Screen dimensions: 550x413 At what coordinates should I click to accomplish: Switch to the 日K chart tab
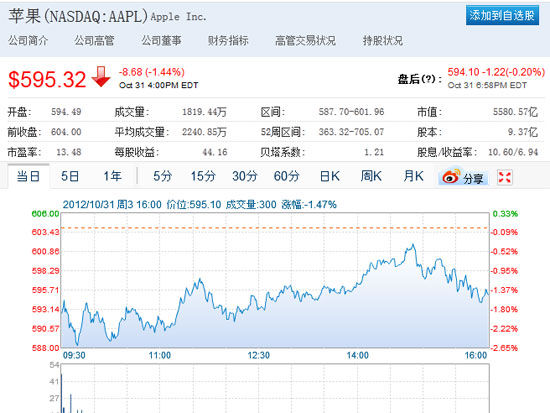330,176
